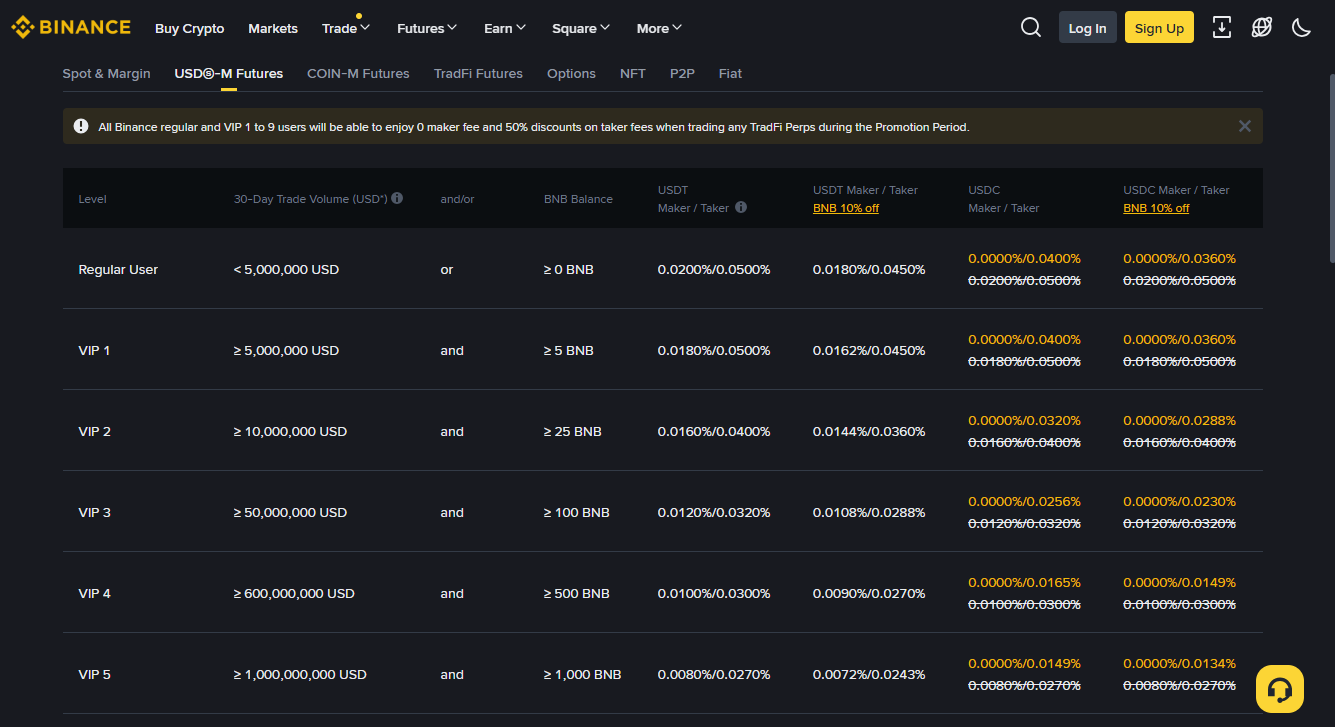Viewport: 1335px width, 727px height.
Task: Click the Level column header
Action: click(x=92, y=199)
